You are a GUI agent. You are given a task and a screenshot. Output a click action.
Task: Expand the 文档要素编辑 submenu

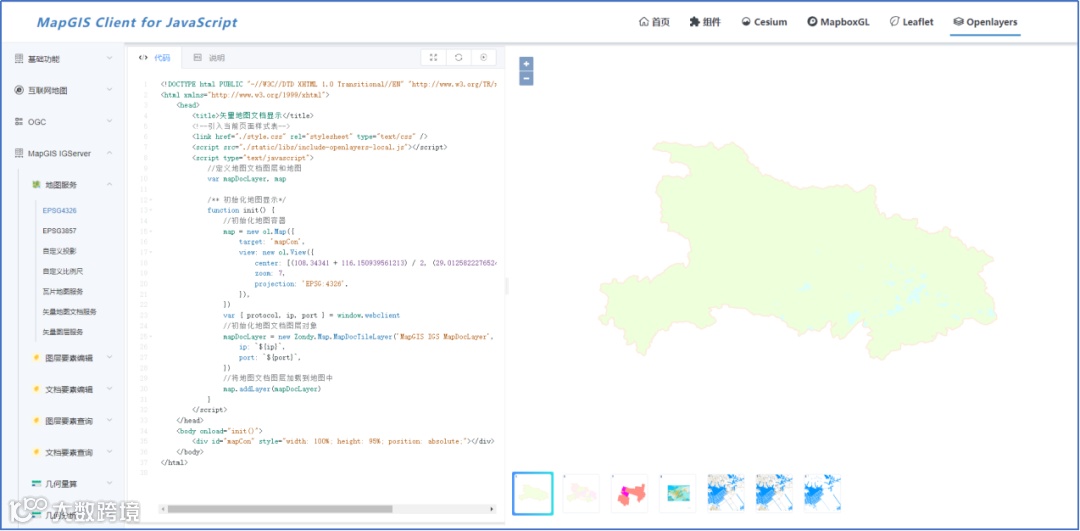[x=110, y=389]
